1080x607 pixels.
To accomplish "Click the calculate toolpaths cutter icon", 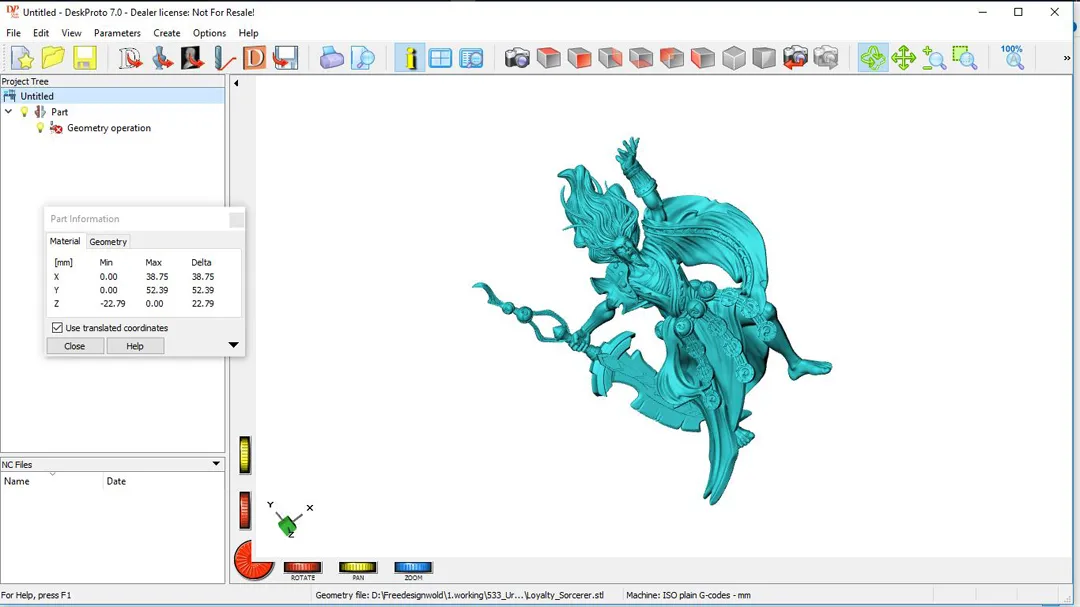I will pyautogui.click(x=224, y=58).
